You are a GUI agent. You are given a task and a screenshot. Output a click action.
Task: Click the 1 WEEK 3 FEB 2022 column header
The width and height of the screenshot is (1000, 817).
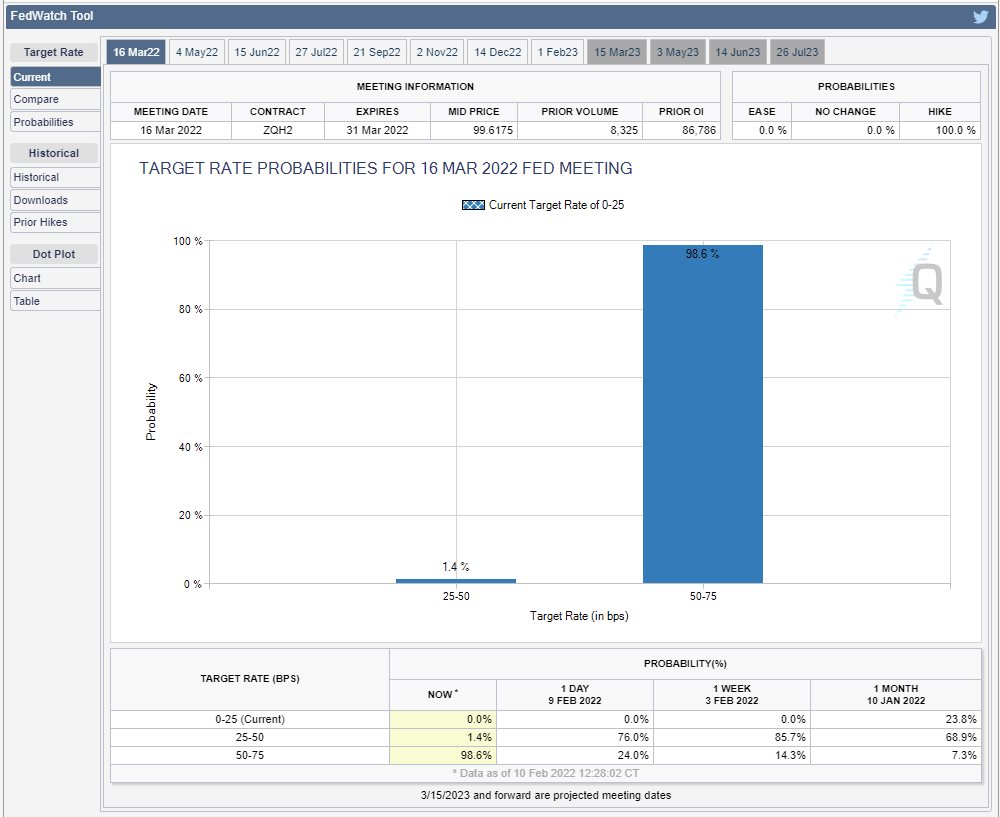click(732, 695)
